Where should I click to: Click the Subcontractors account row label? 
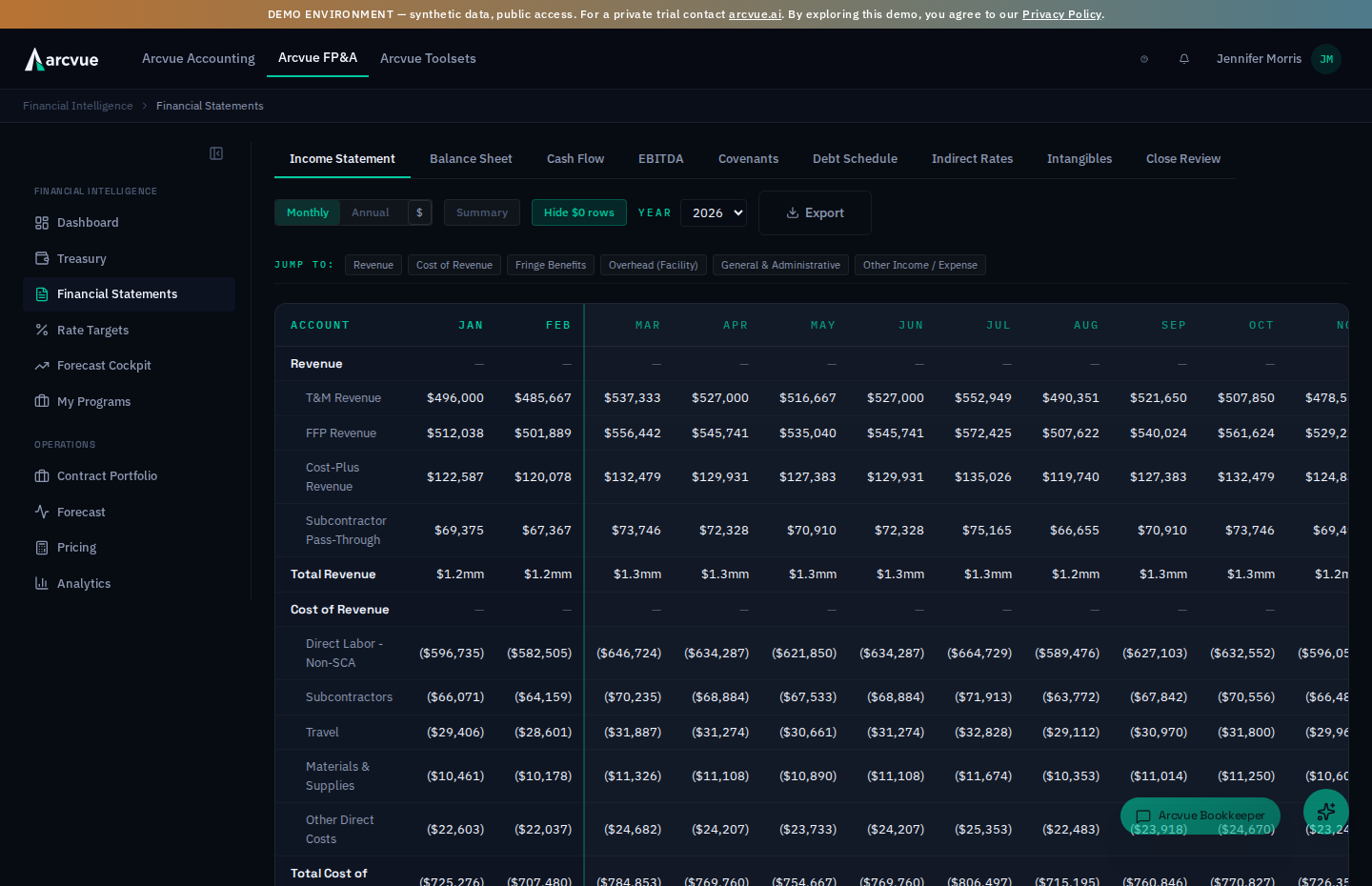(349, 697)
